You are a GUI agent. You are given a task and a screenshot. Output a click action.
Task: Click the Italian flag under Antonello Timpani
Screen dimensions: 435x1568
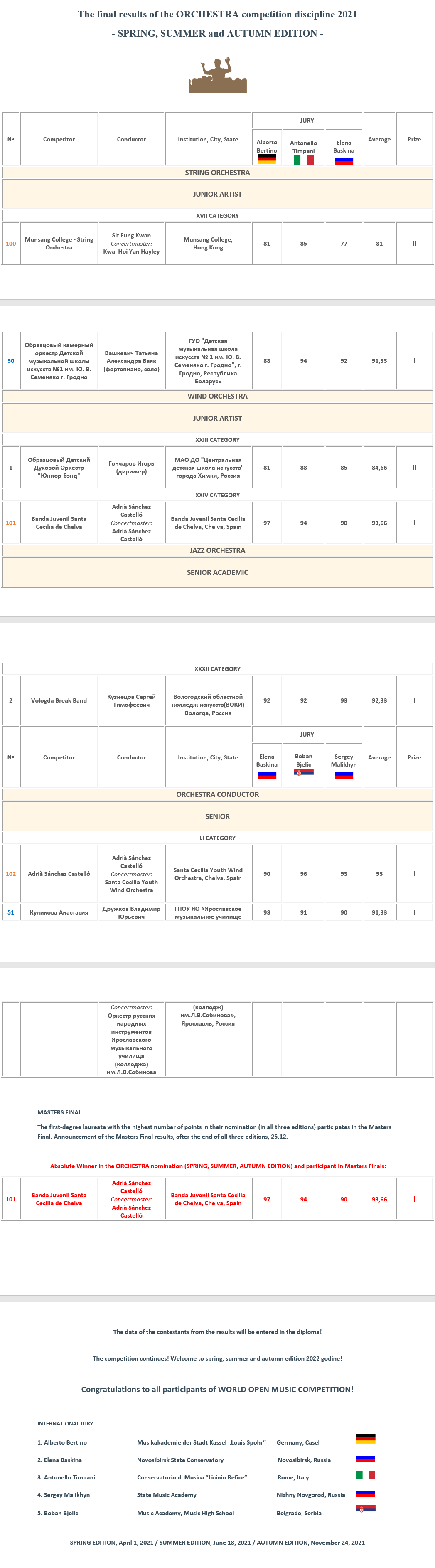click(x=303, y=160)
